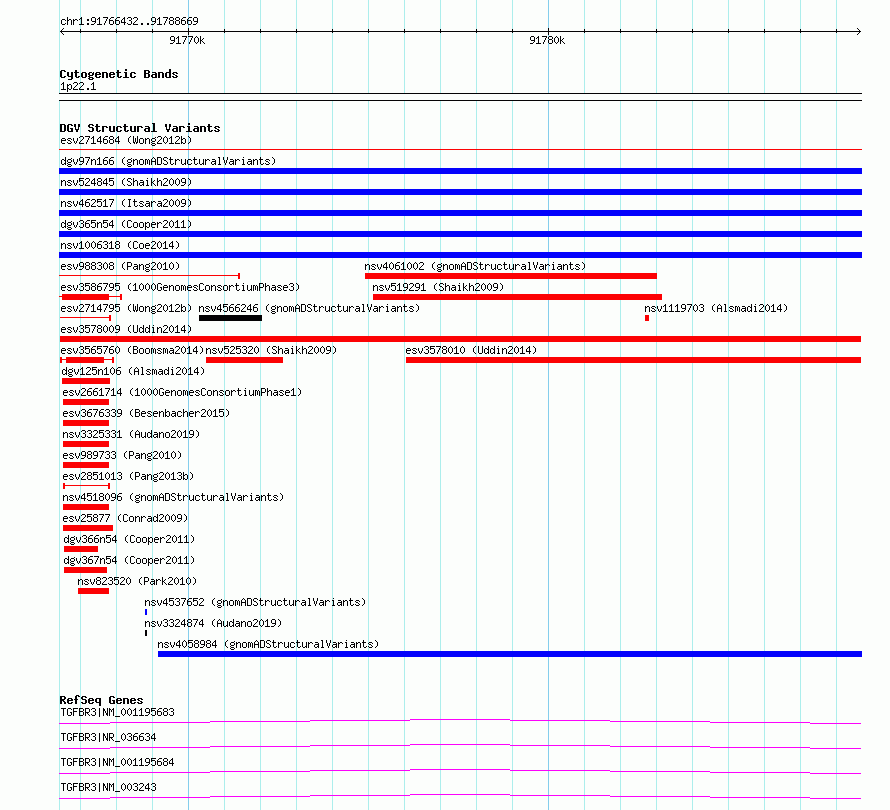
Task: Click esv989733 (Pang2010) label
Action: [x=122, y=455]
